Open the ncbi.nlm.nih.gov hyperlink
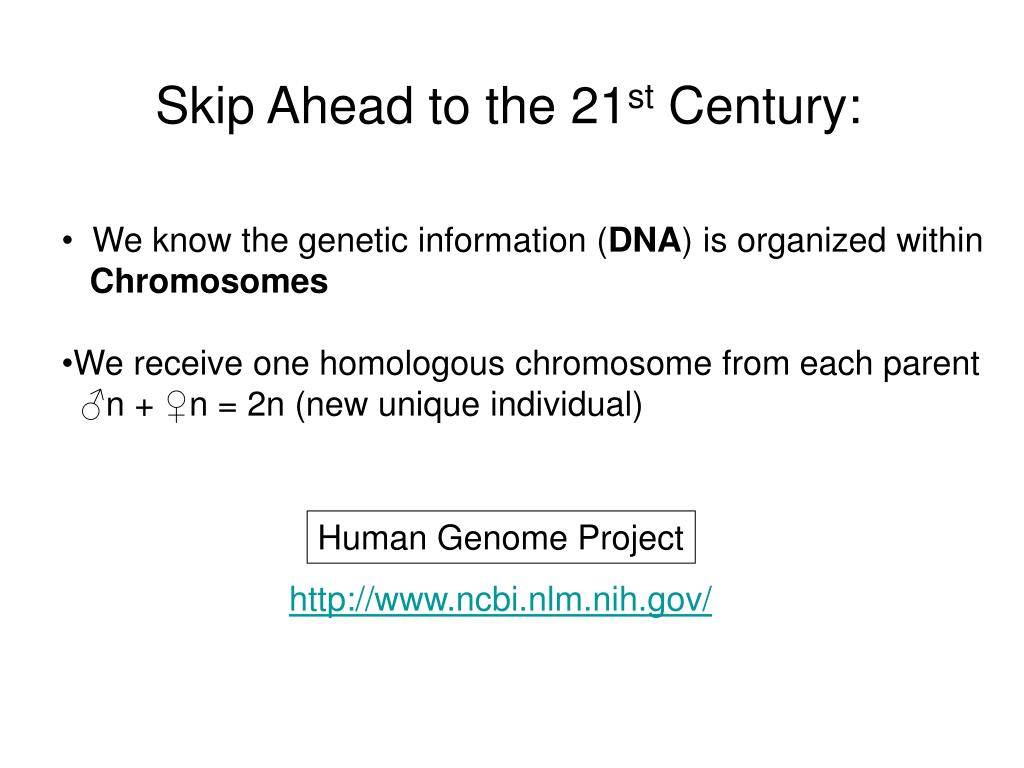Image resolution: width=1024 pixels, height=768 pixels. pos(500,600)
